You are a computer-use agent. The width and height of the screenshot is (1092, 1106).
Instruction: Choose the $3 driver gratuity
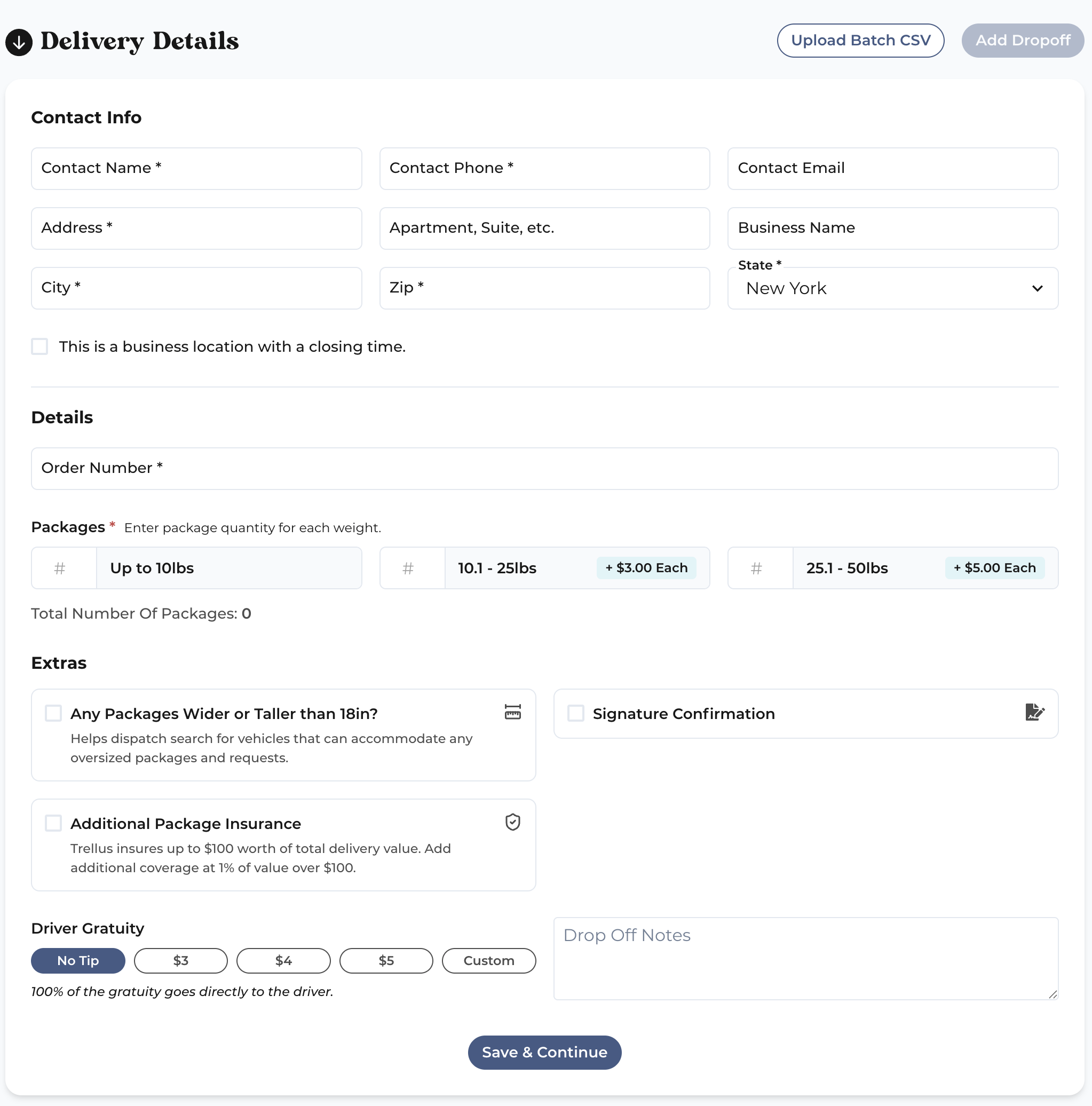point(181,961)
